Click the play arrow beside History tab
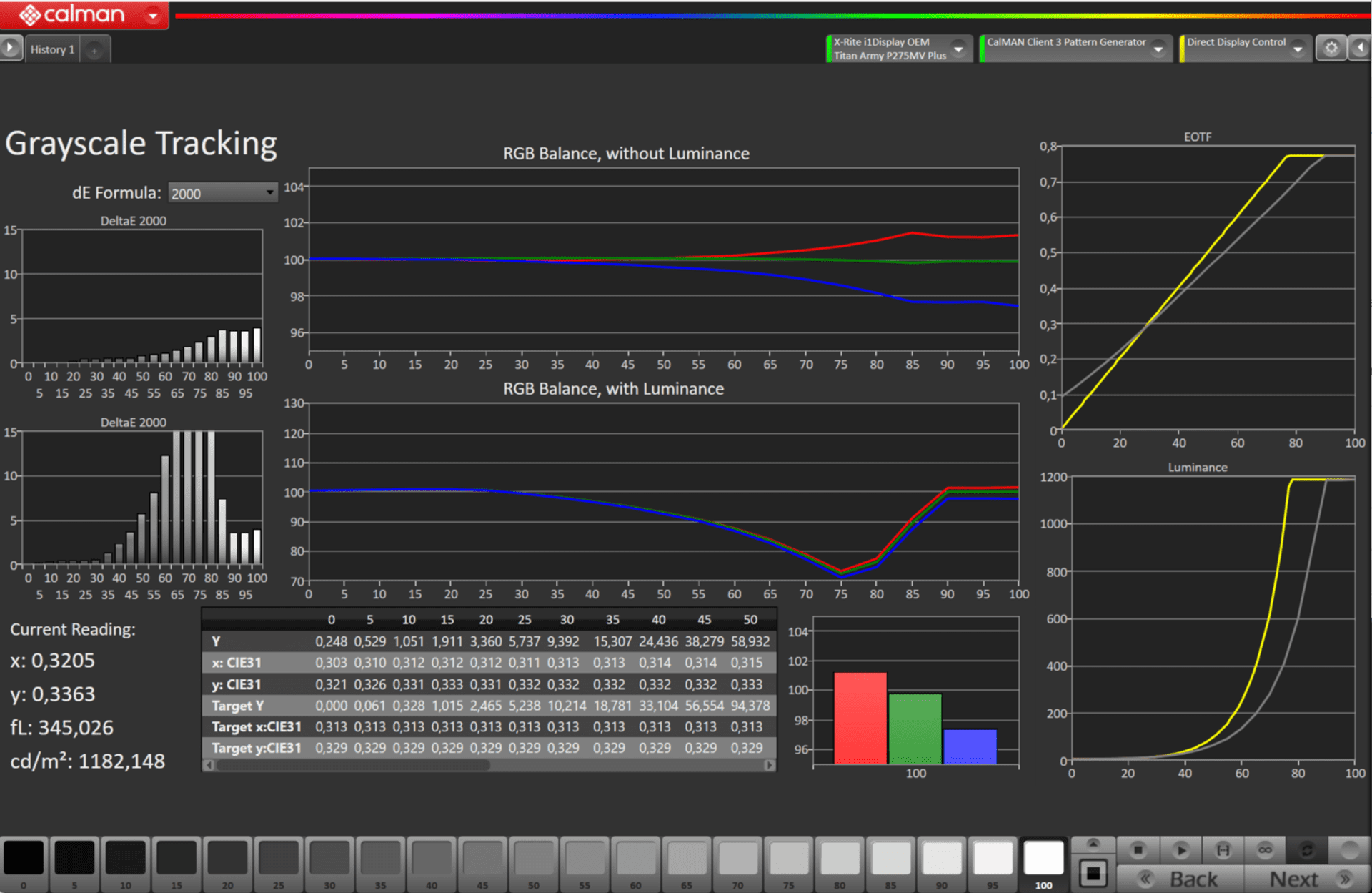Screen dimensions: 1372x893 point(10,49)
